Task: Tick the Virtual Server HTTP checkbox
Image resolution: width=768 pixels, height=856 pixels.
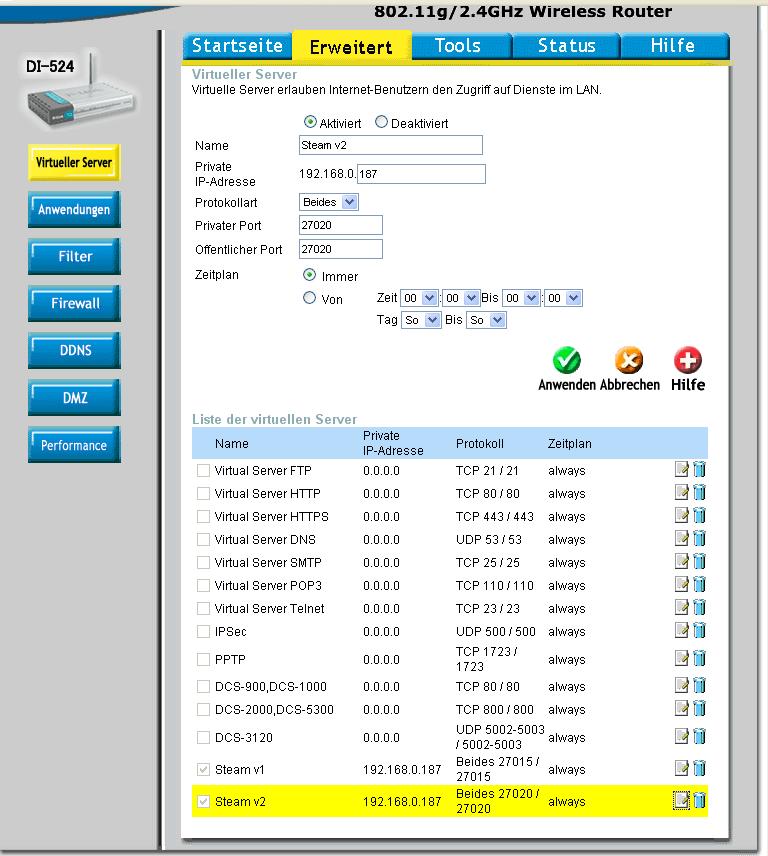Action: tap(203, 494)
